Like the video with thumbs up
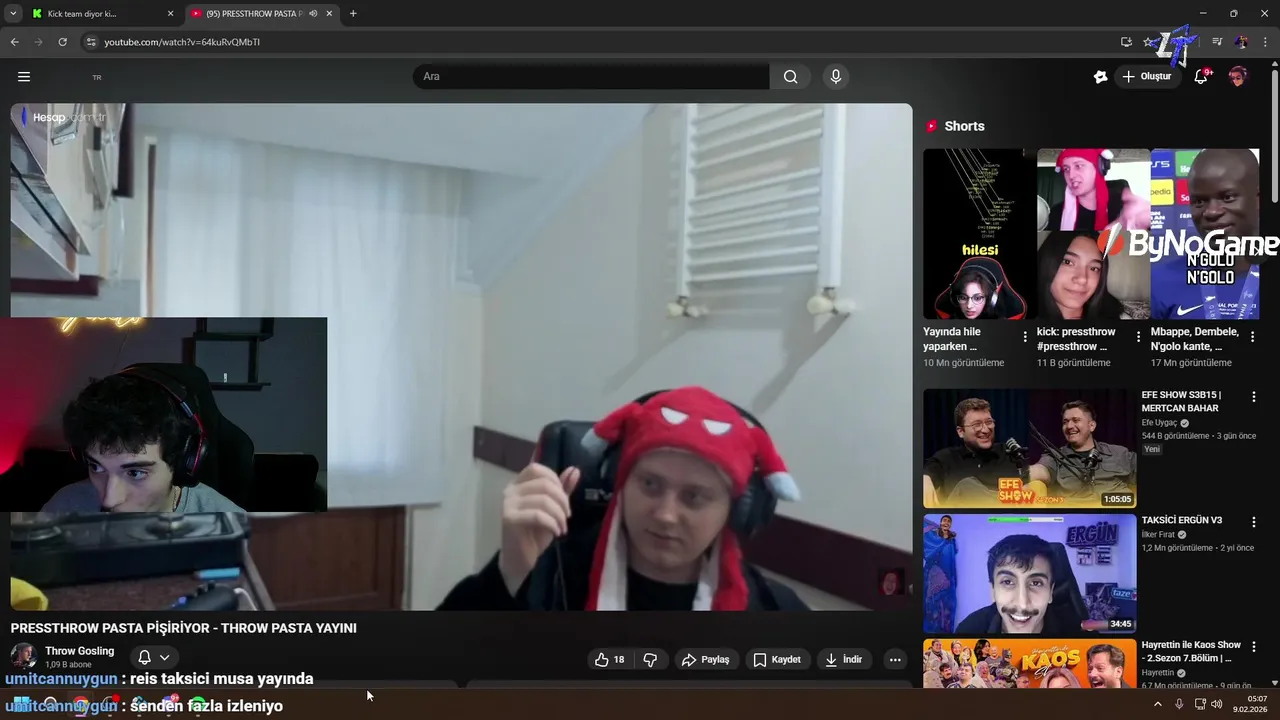Screen dimensions: 1280x720 pyautogui.click(x=609, y=660)
